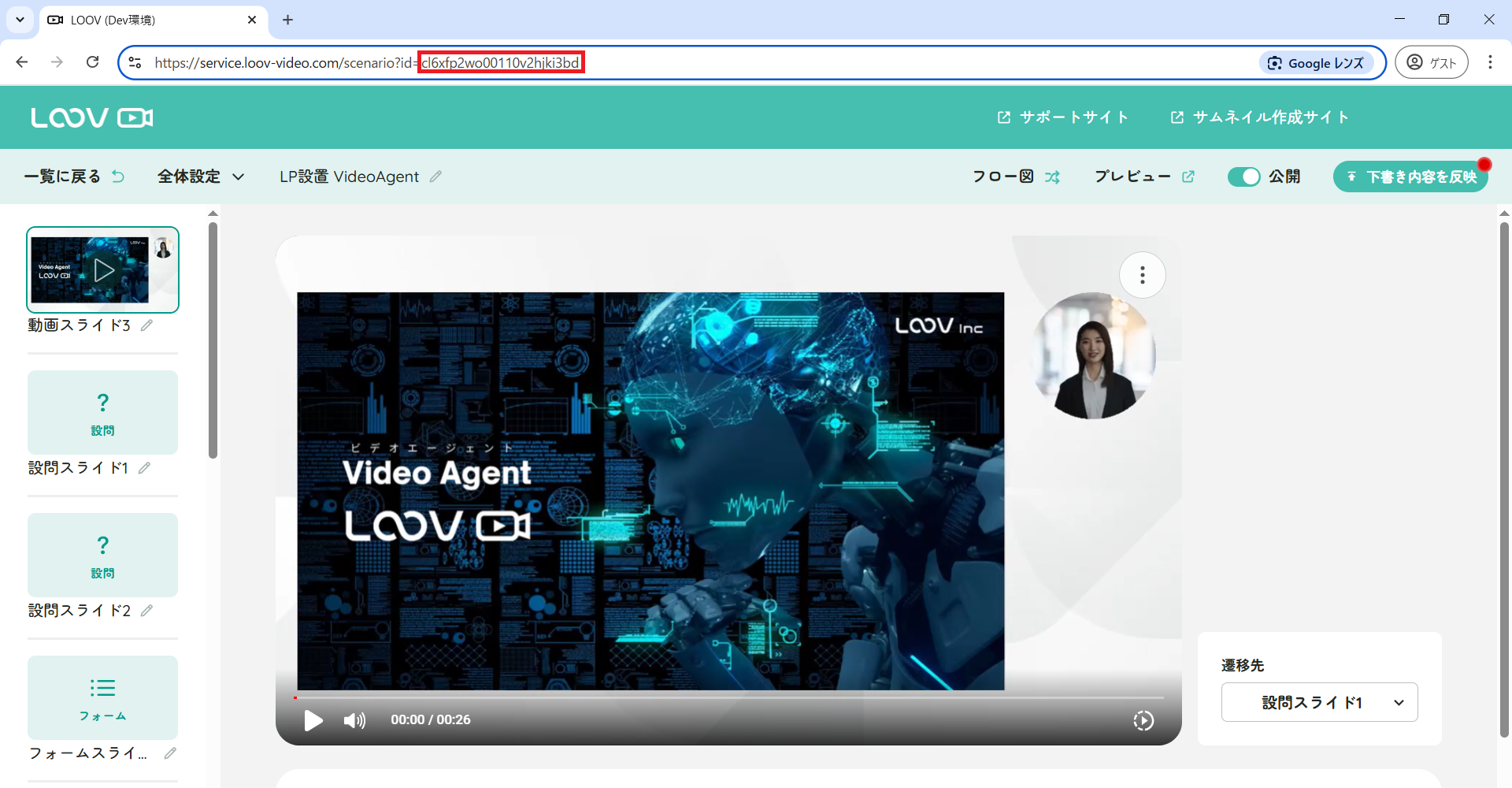Toggle the 公開 publish switch
This screenshot has height=788, width=1512.
(1243, 177)
